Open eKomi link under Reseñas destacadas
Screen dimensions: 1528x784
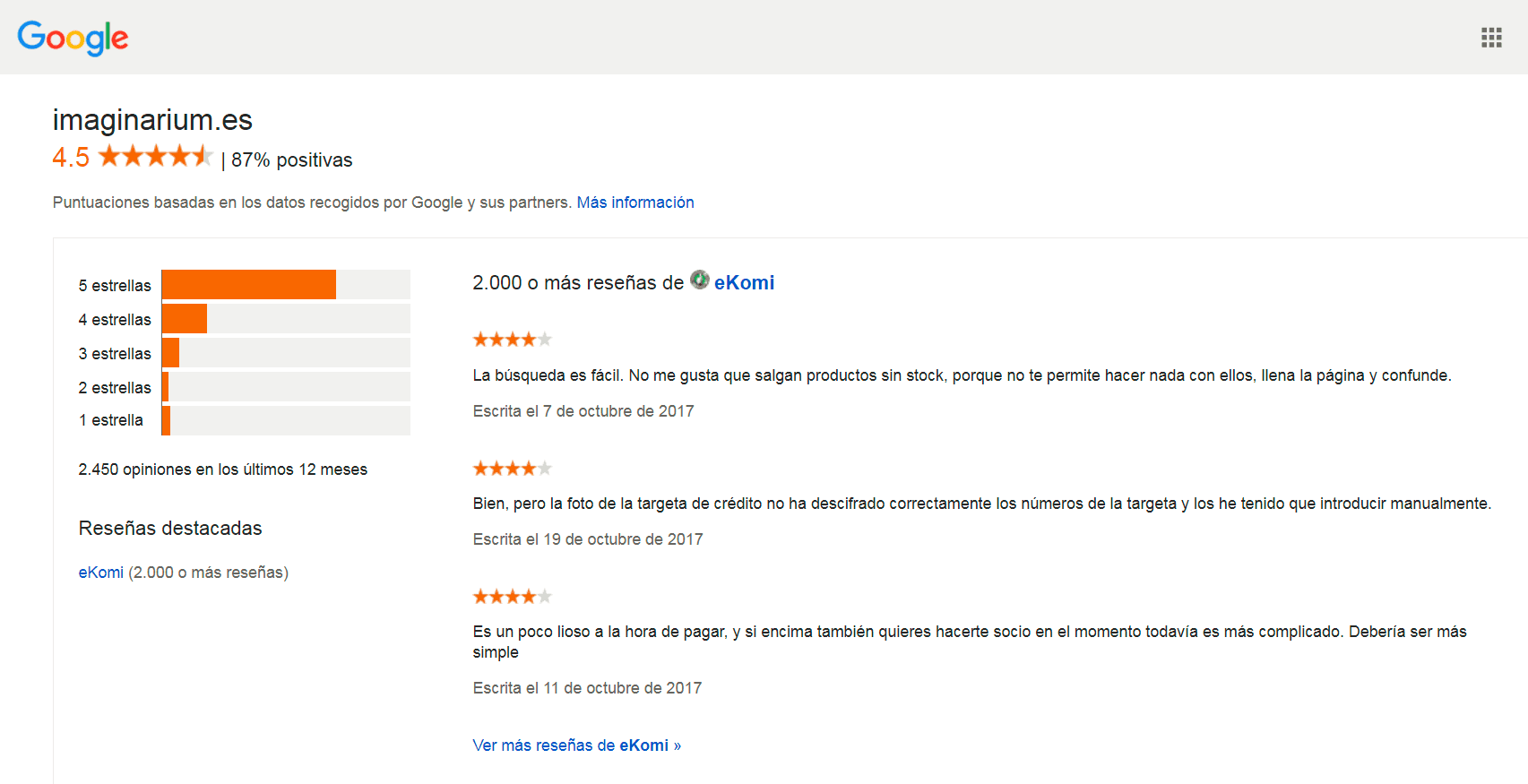(101, 573)
